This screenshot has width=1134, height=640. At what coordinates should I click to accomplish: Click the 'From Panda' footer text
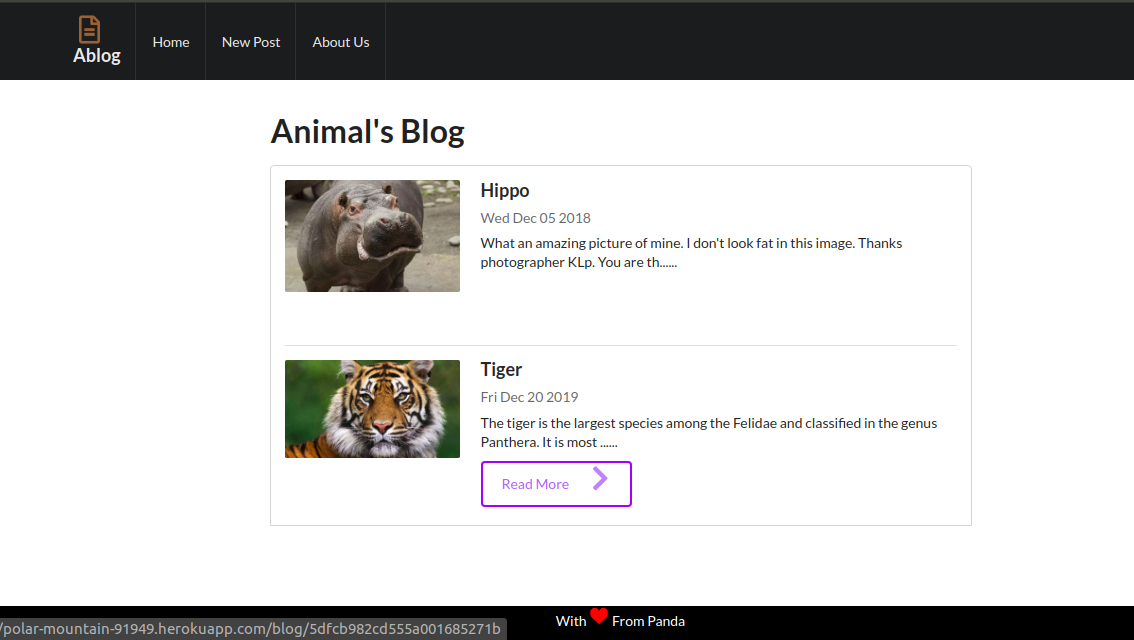[649, 621]
